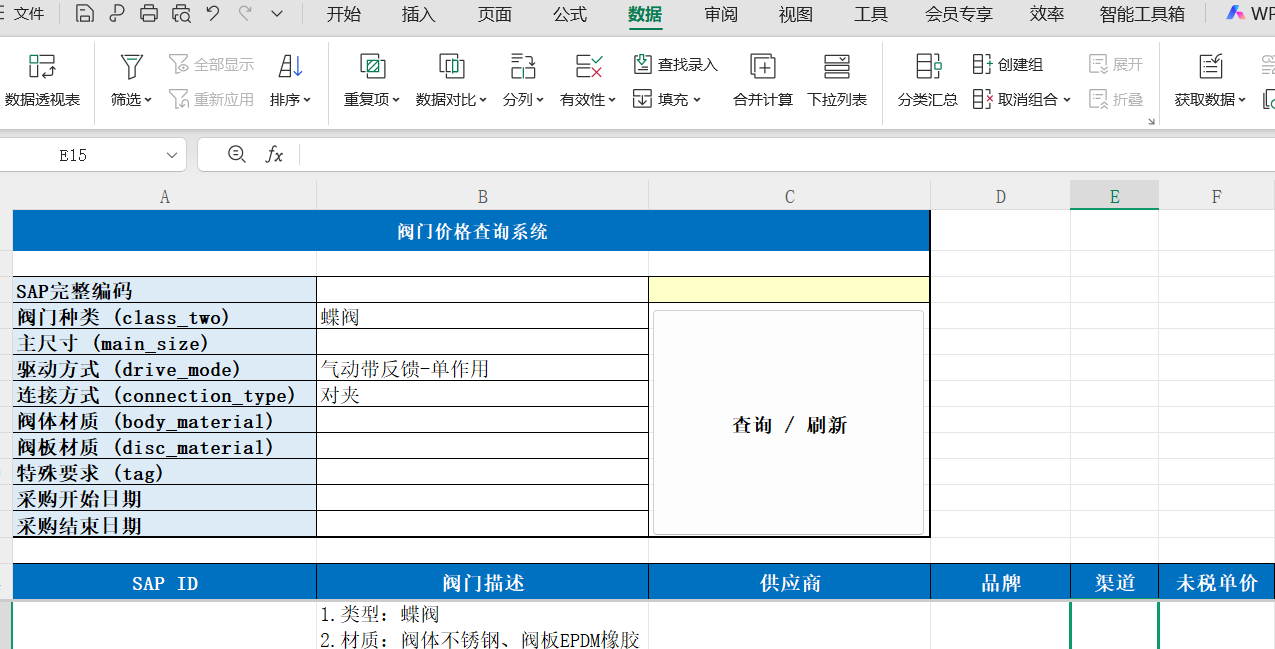Click the 获取数据 icon
Image resolution: width=1275 pixels, height=649 pixels.
click(x=1211, y=67)
